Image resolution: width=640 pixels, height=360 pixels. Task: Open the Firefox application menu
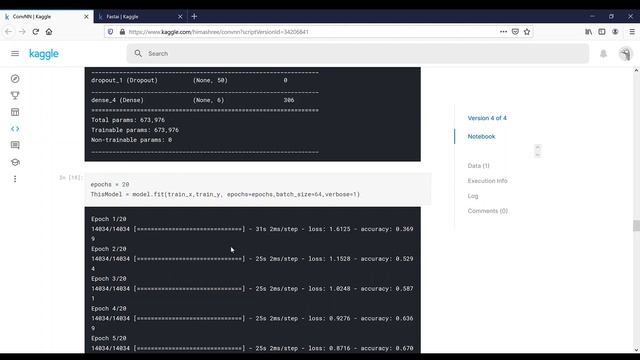pyautogui.click(x=632, y=31)
